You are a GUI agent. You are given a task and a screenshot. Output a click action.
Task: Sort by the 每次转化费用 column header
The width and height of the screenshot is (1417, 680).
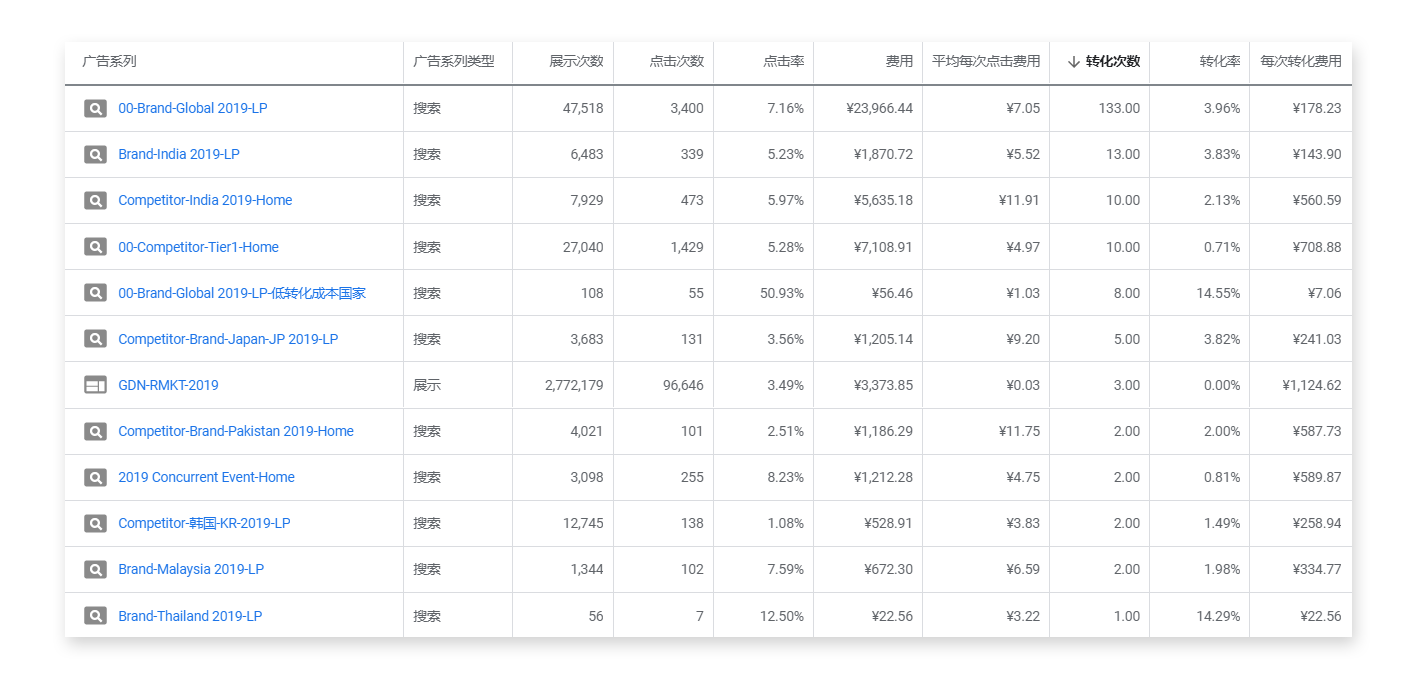[x=1301, y=61]
